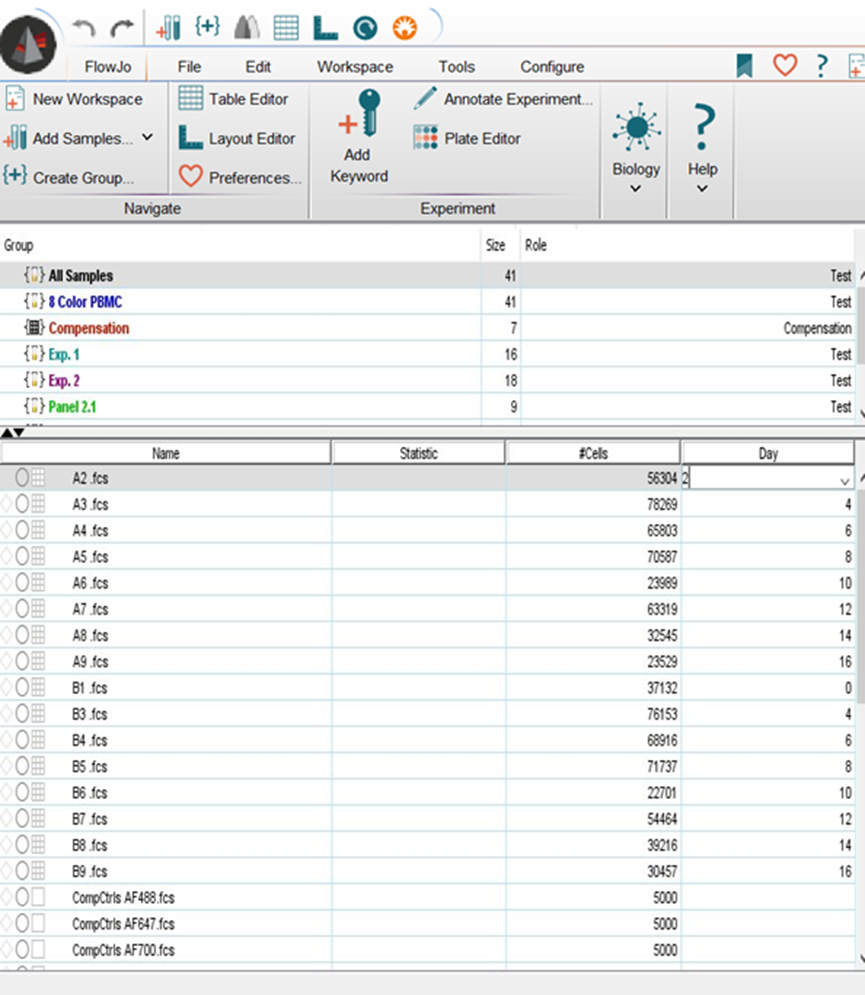Image resolution: width=865 pixels, height=995 pixels.
Task: Click the Layout Editor ribbon icon
Action: (x=190, y=138)
